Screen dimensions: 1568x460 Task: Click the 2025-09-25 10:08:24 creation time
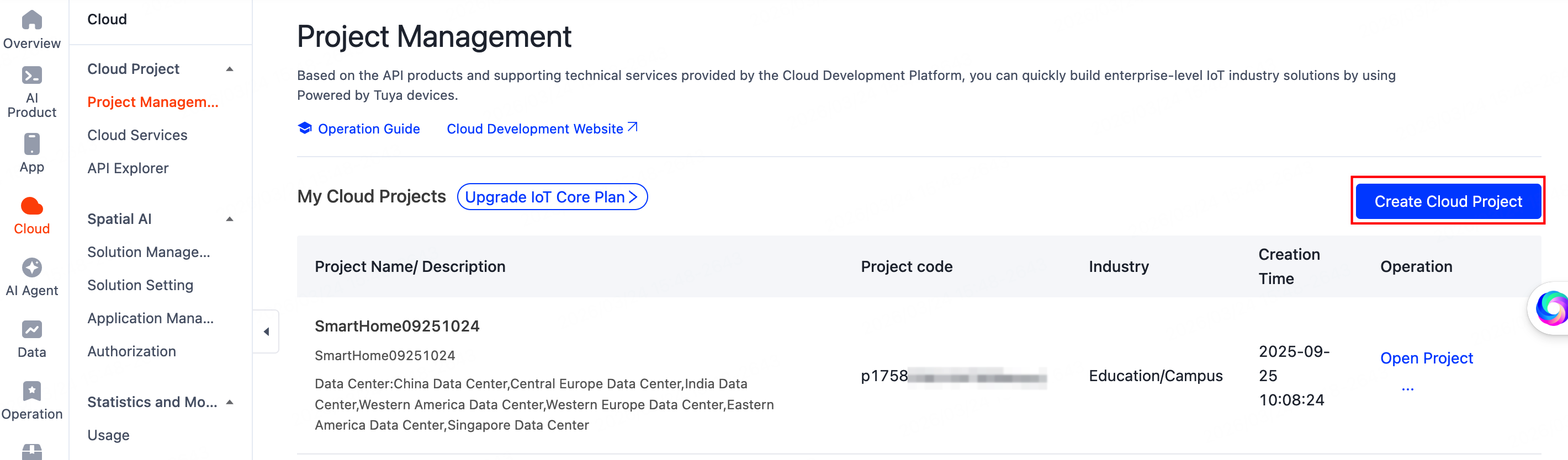pos(1294,376)
